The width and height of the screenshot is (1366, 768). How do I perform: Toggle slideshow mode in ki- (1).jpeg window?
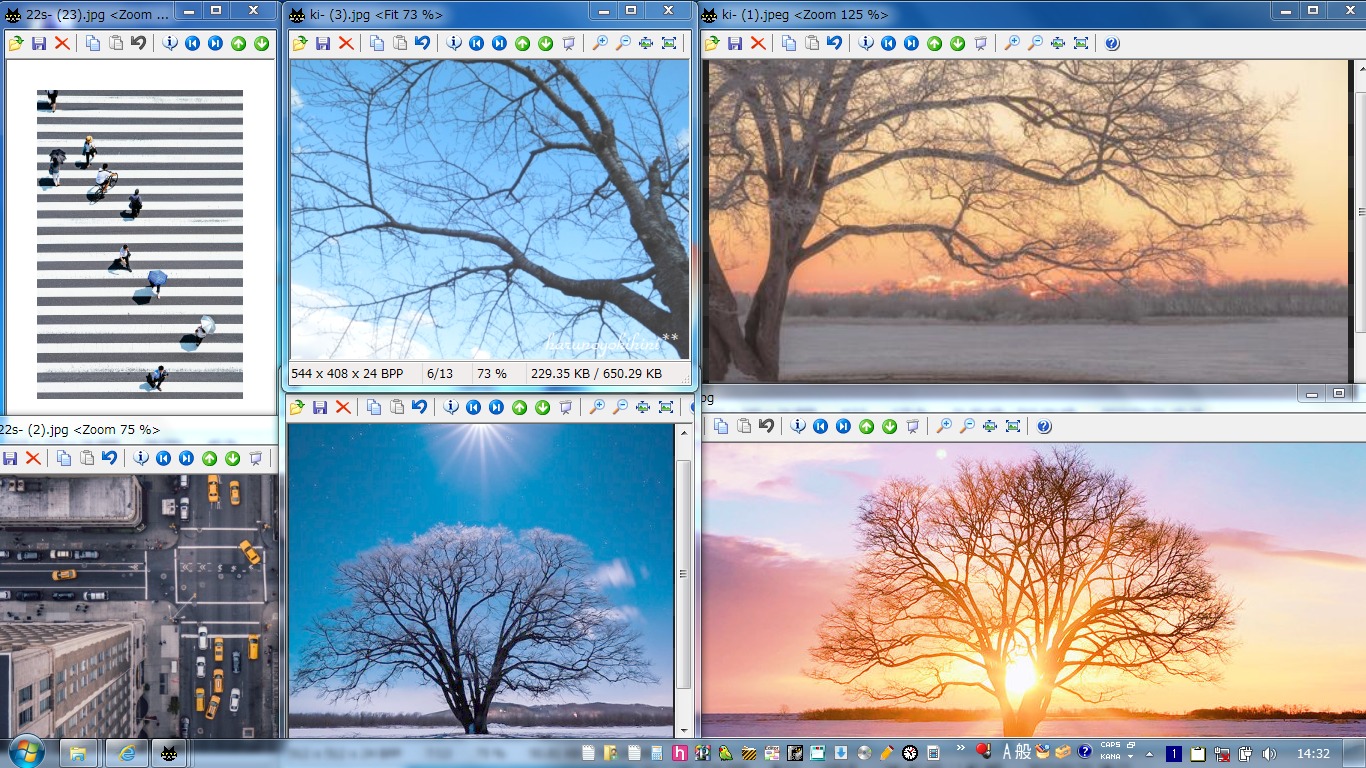(x=981, y=43)
